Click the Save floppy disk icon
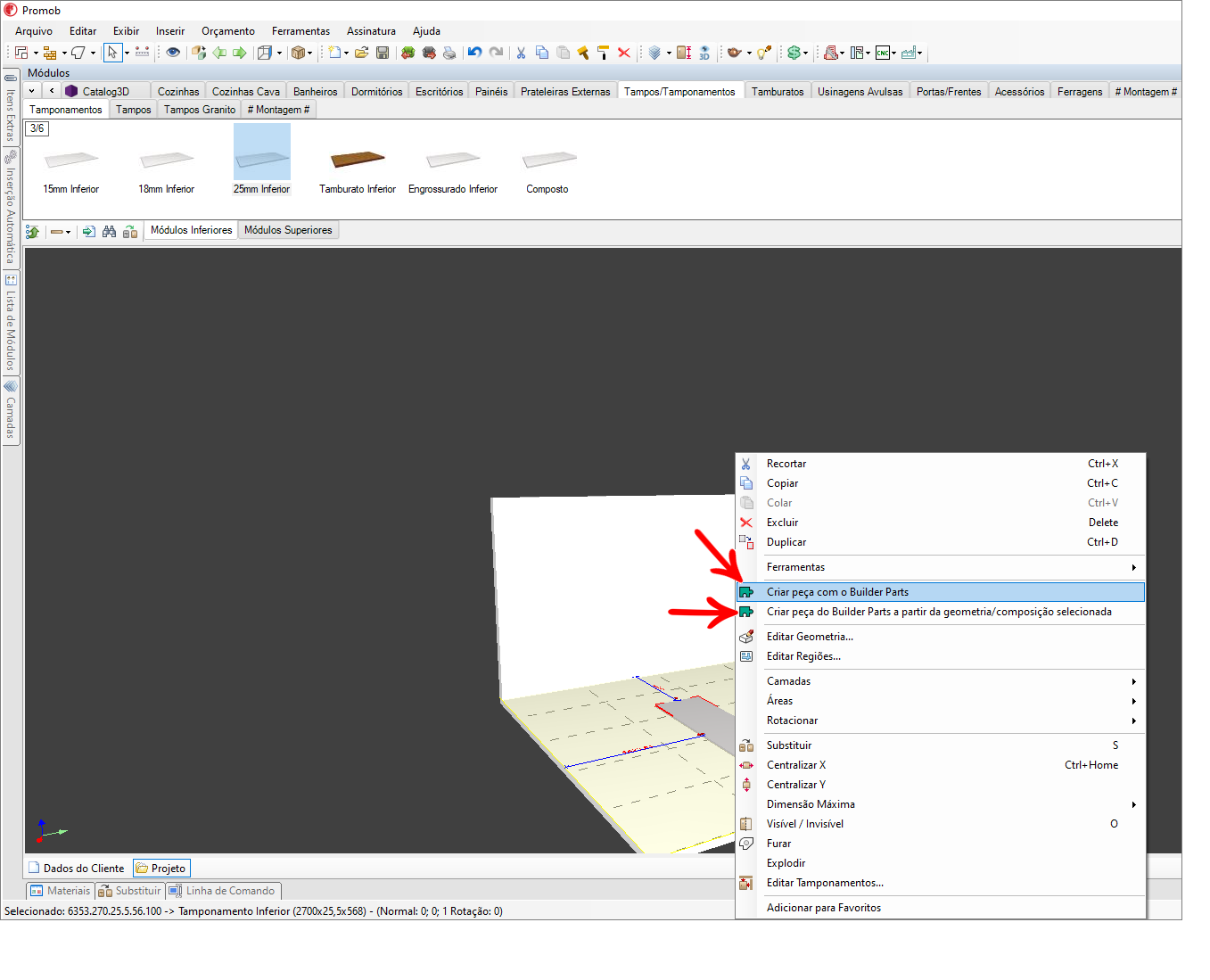This screenshot has width=1210, height=980. pyautogui.click(x=383, y=53)
